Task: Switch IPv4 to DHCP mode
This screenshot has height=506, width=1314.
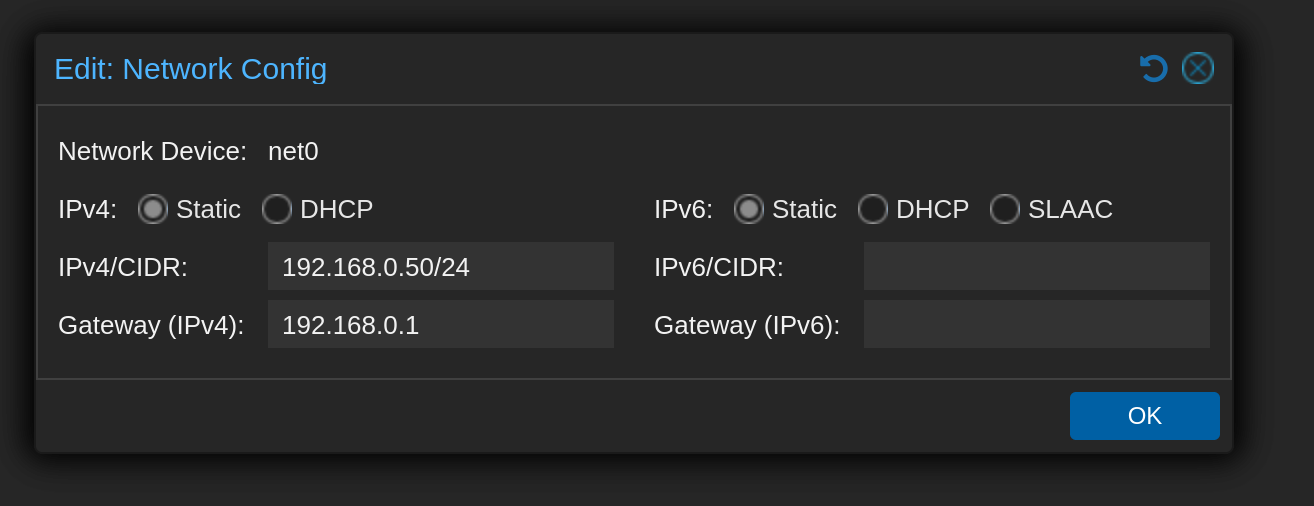Action: (277, 209)
